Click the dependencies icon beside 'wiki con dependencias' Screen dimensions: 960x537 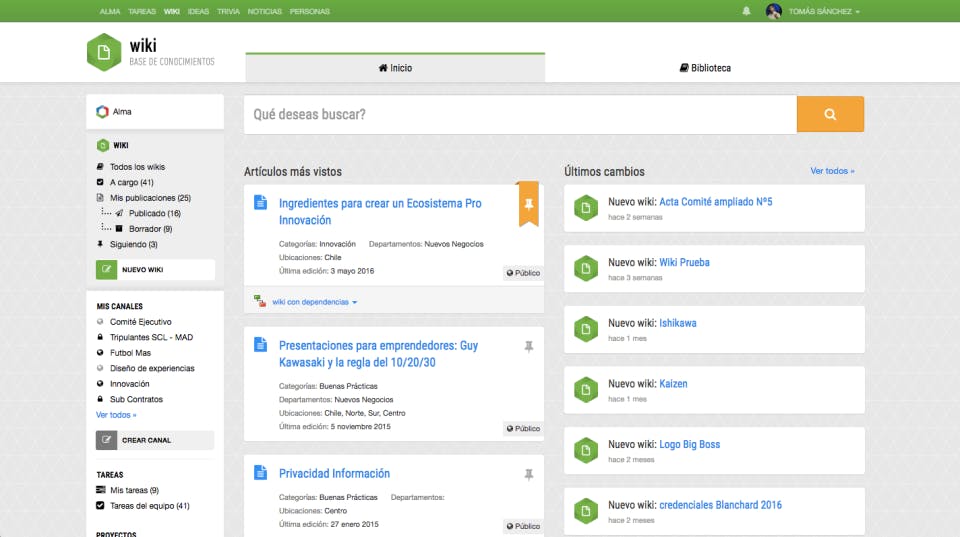click(x=260, y=301)
